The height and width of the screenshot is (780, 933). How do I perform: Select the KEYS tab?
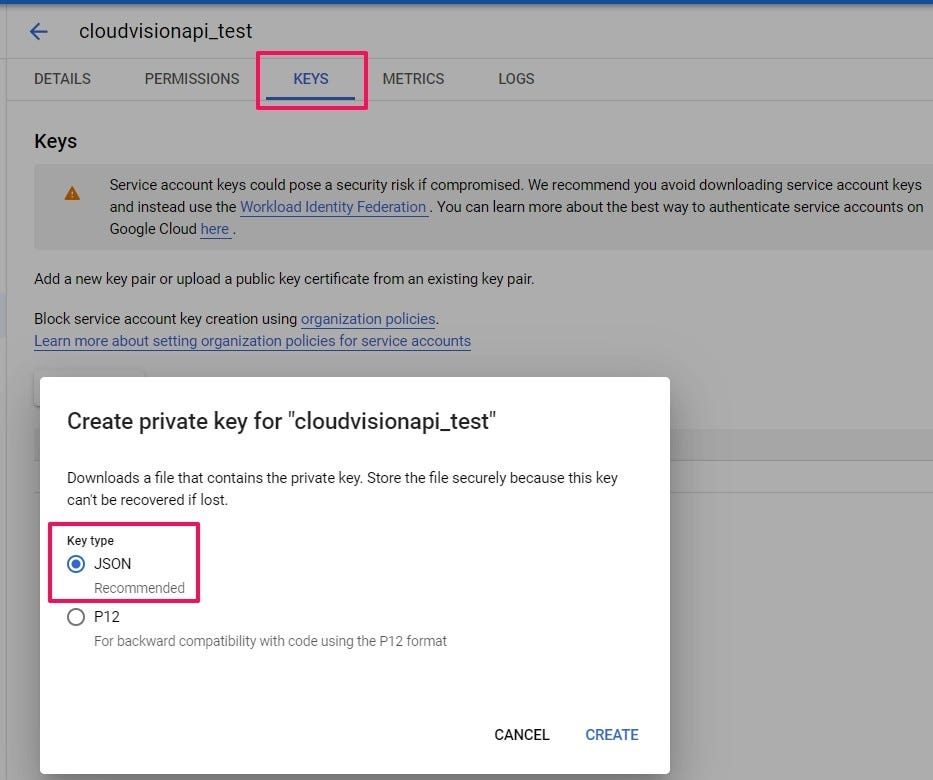point(311,79)
